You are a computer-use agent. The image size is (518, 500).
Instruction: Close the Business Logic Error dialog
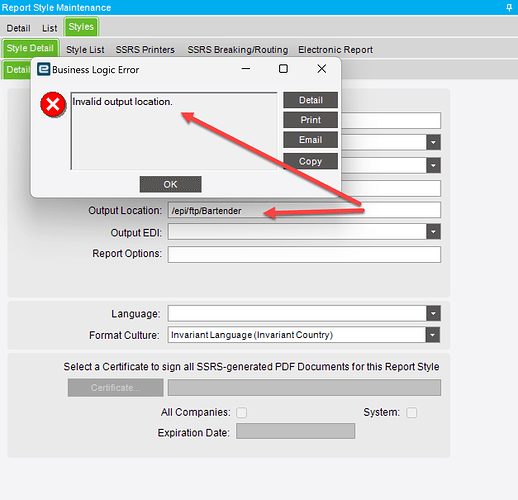pos(322,69)
